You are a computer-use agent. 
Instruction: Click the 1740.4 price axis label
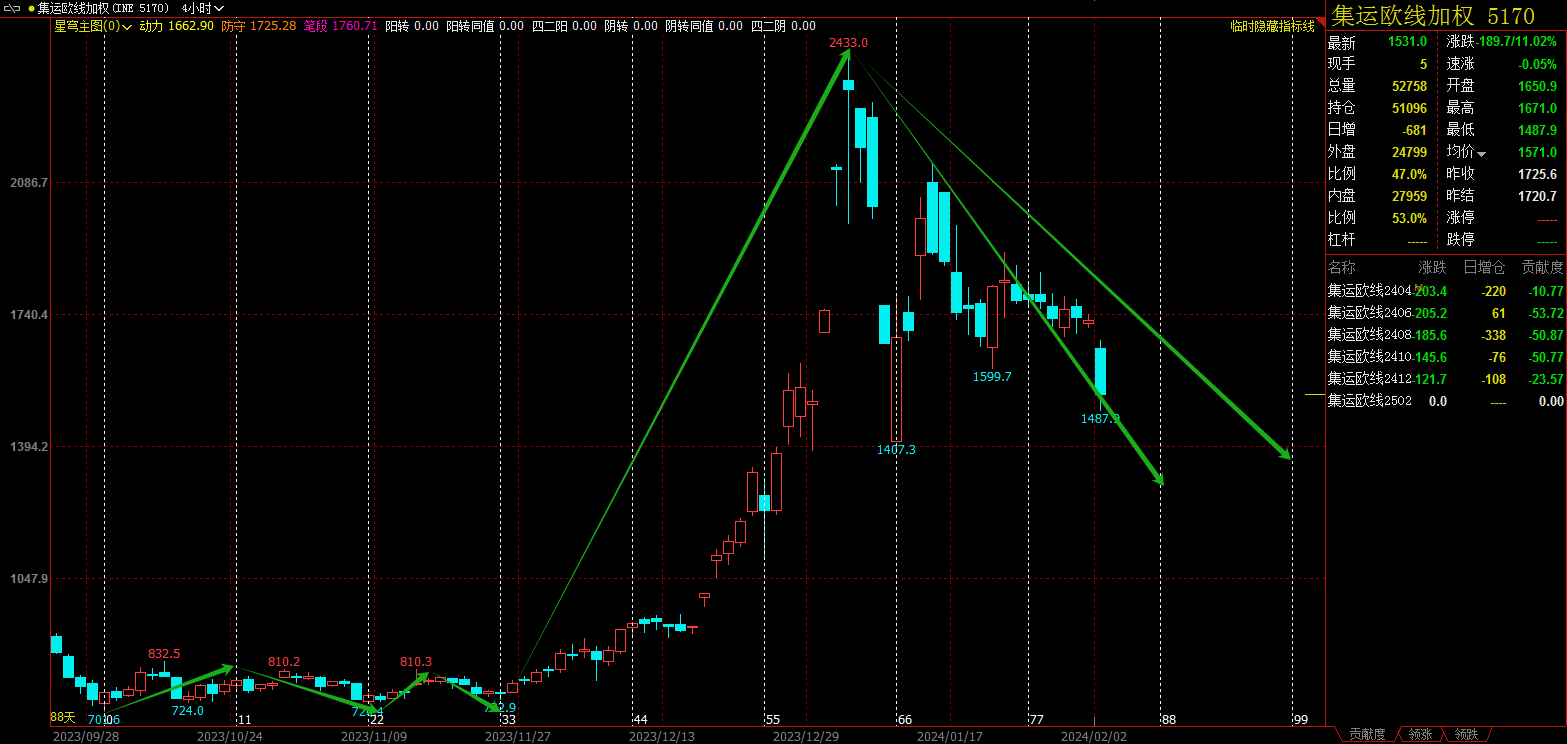(x=27, y=315)
